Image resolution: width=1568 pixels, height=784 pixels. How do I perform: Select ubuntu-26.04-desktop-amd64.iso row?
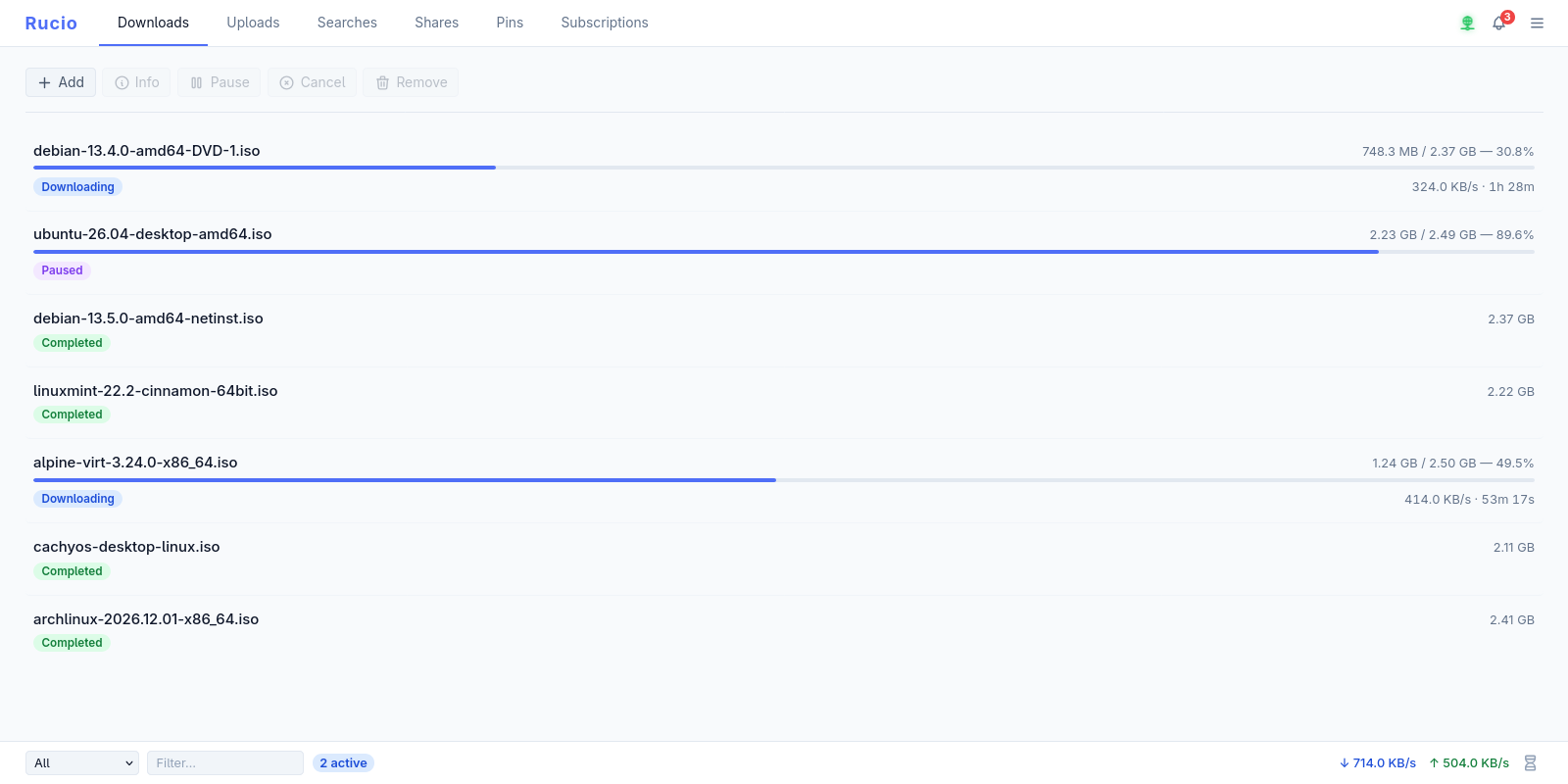[784, 253]
